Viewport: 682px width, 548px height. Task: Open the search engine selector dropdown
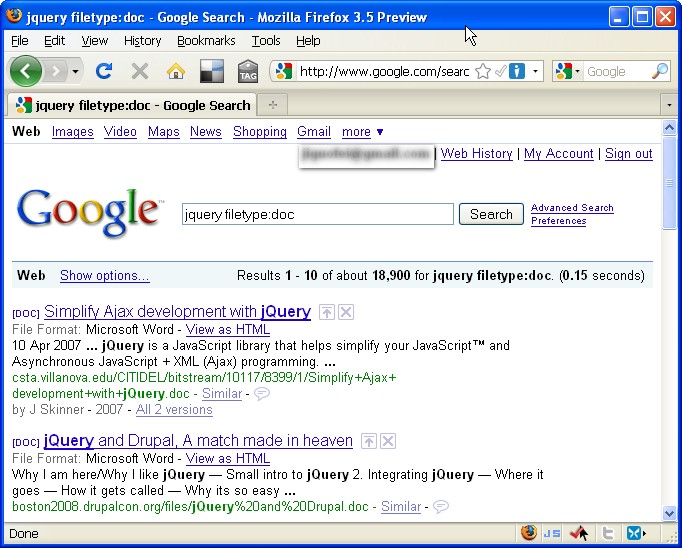[x=578, y=71]
